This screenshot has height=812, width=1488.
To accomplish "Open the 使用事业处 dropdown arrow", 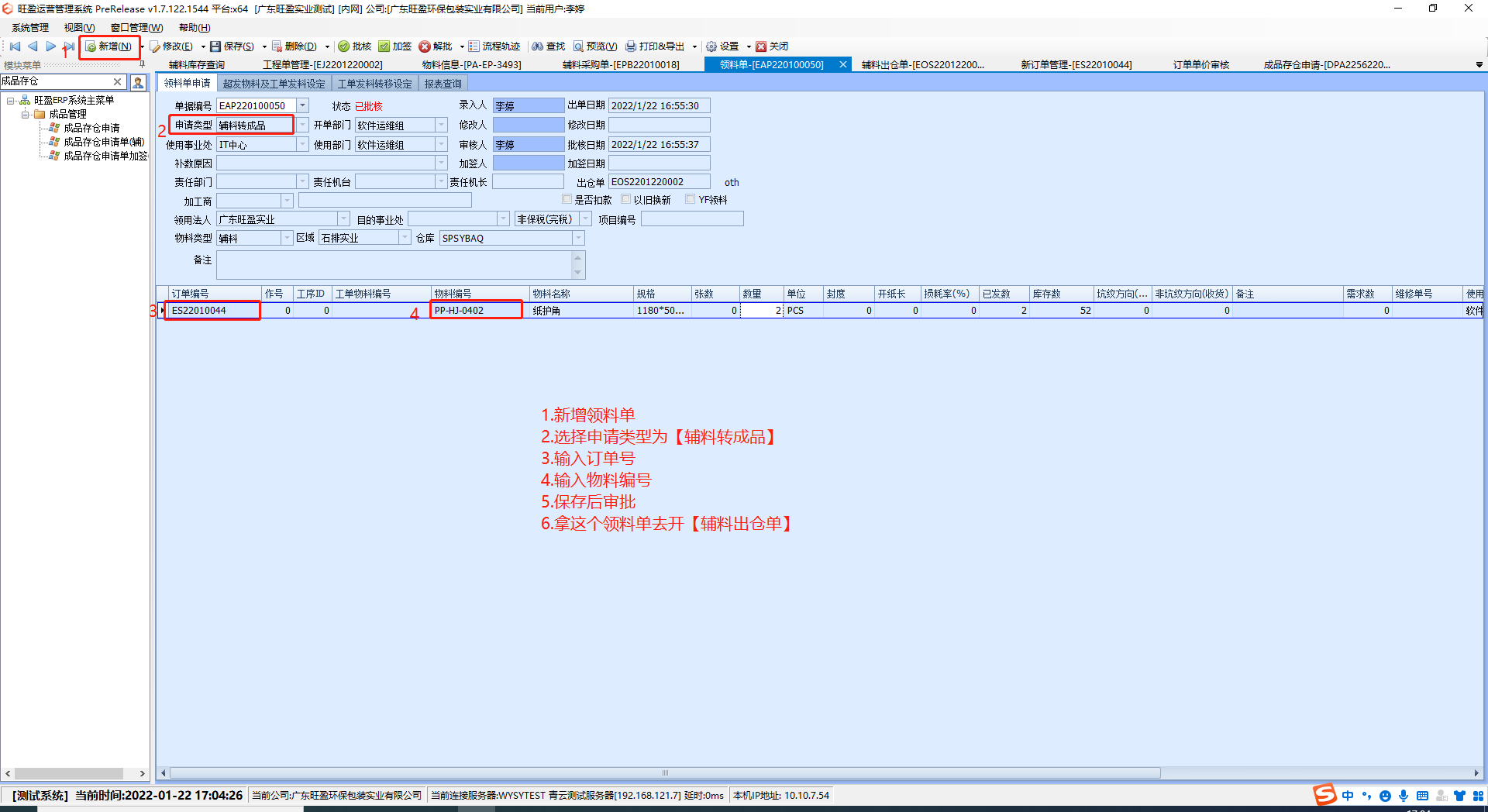I will click(x=303, y=145).
